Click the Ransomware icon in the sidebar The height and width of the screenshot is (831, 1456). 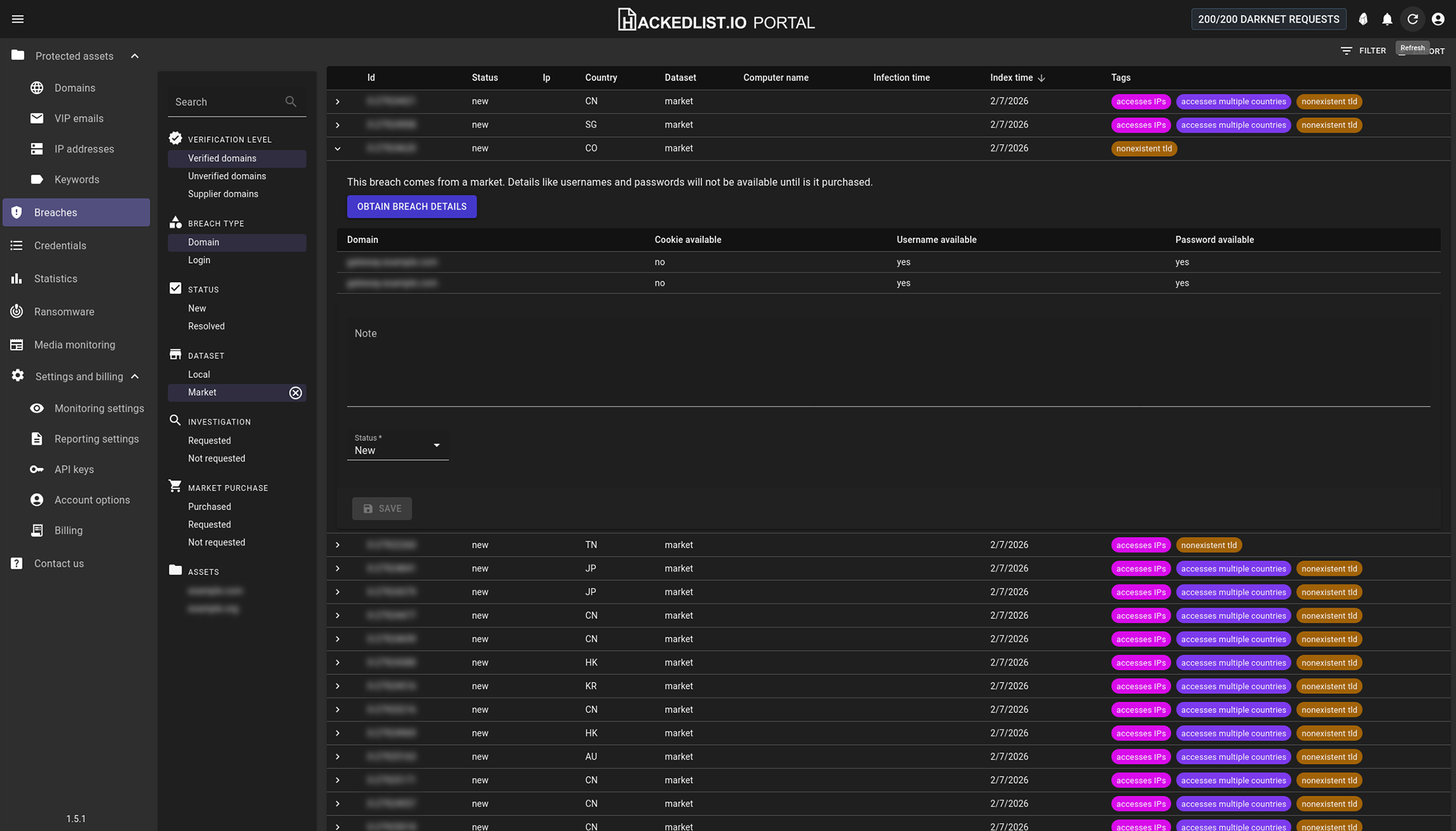(x=16, y=311)
